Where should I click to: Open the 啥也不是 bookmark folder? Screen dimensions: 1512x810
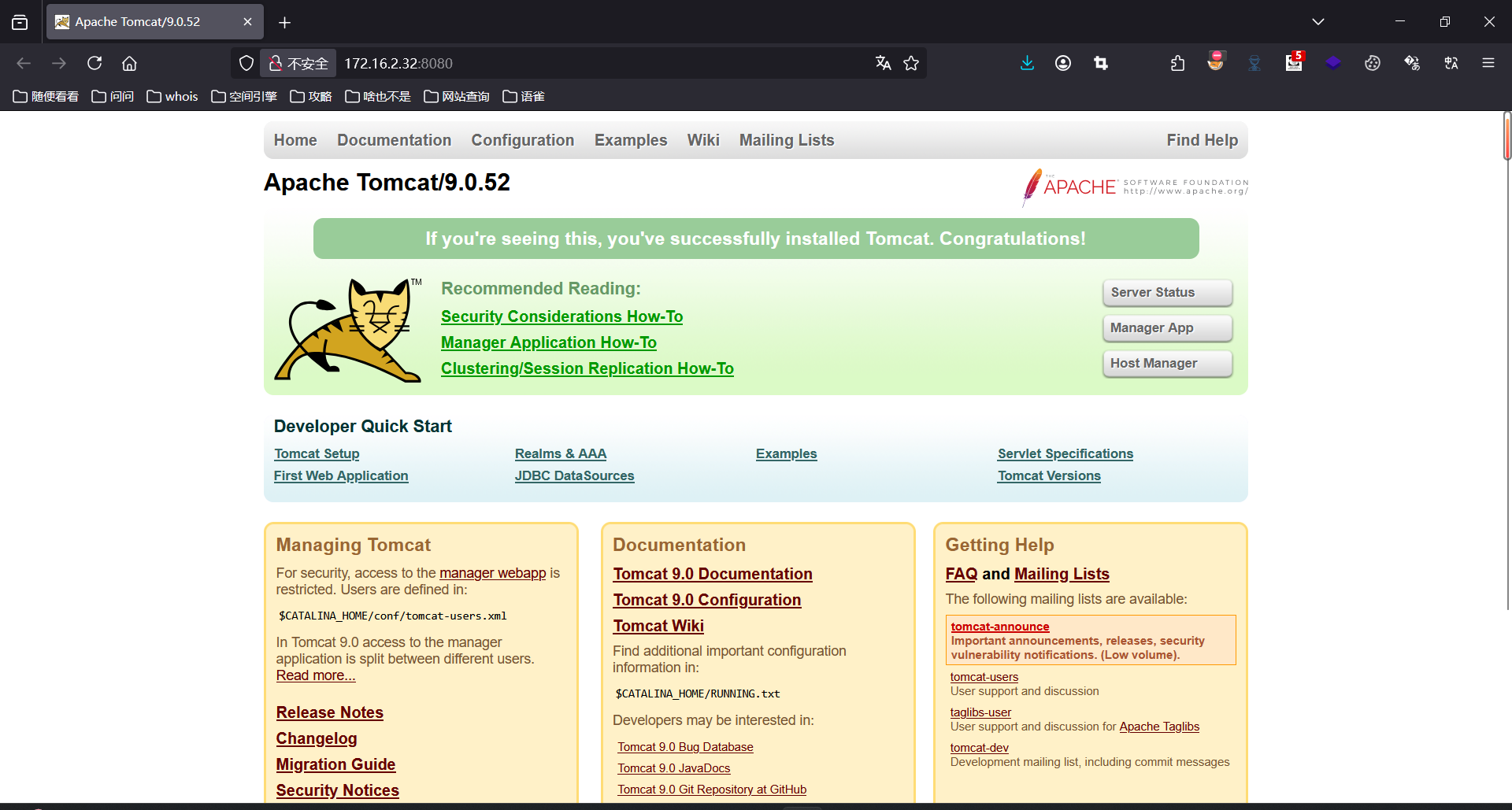[x=377, y=96]
